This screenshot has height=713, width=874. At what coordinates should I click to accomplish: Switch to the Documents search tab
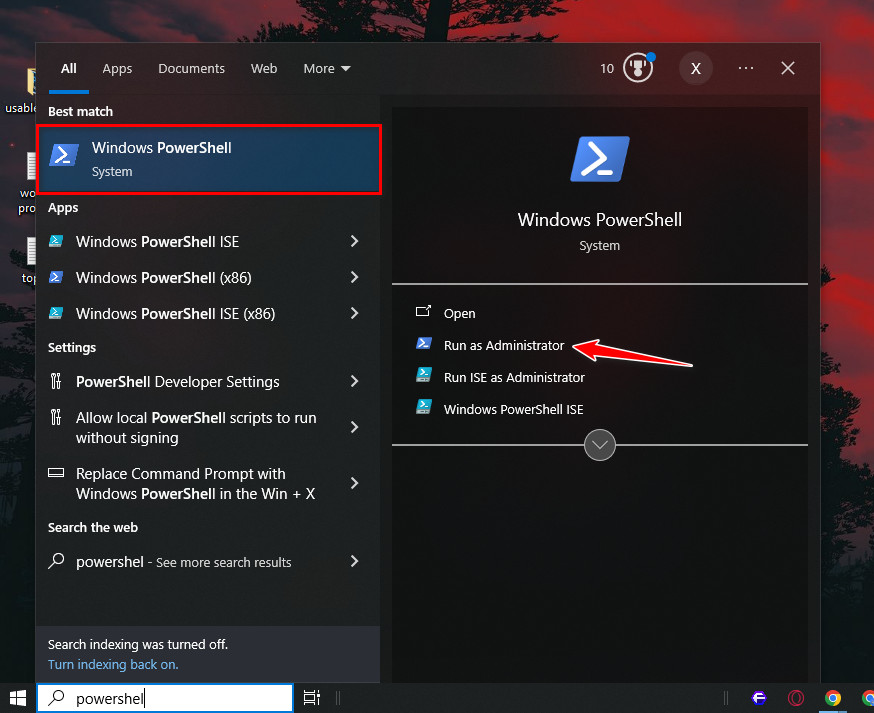click(x=191, y=68)
